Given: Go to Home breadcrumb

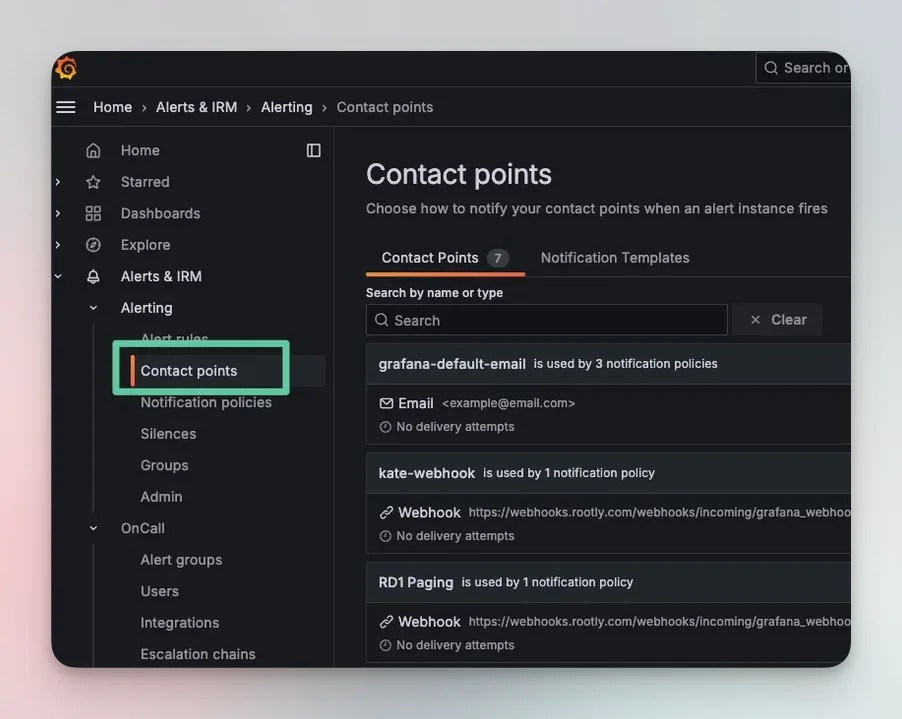Looking at the screenshot, I should [x=113, y=108].
